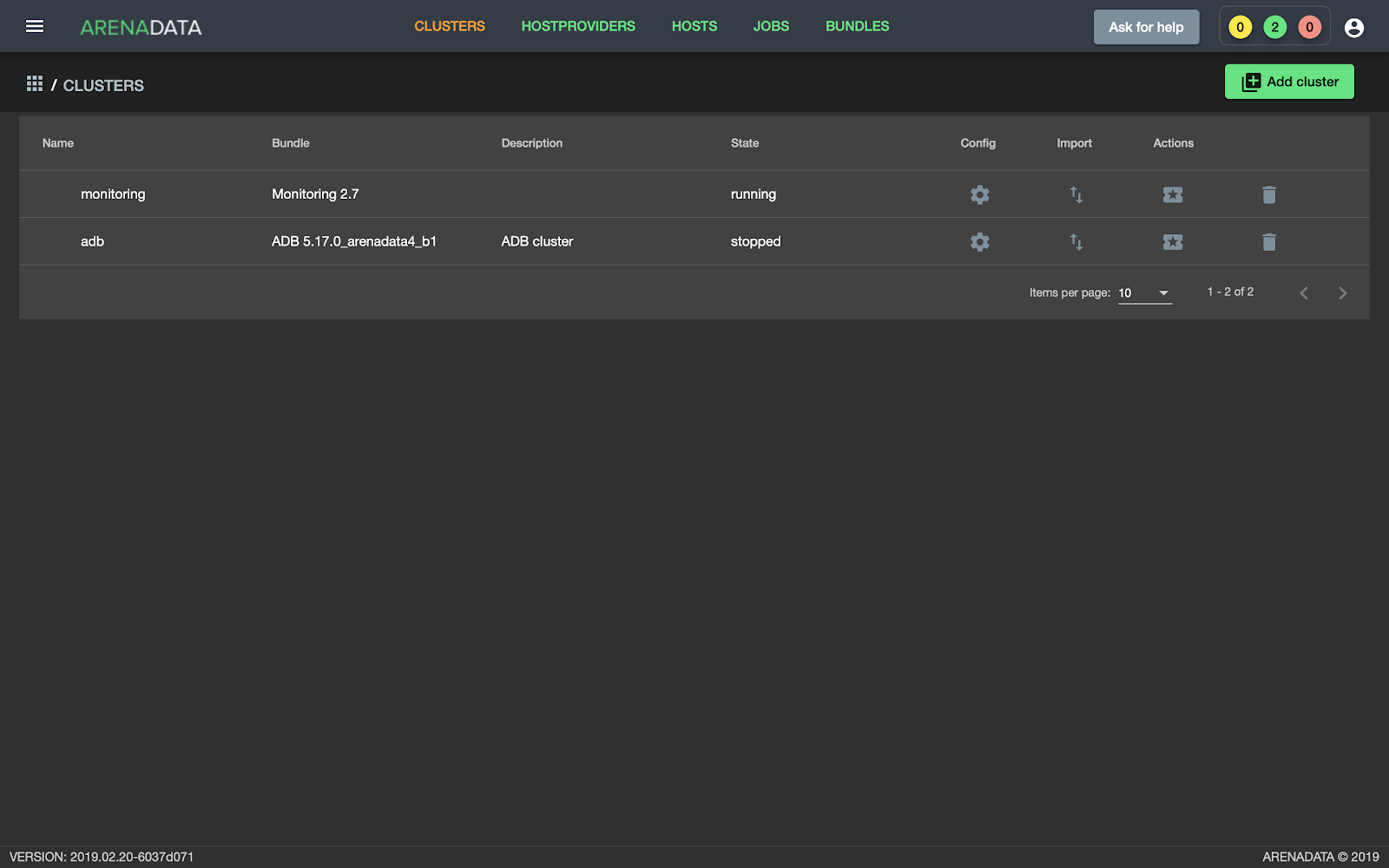Open config gear for adb cluster
This screenshot has width=1389, height=868.
[979, 242]
